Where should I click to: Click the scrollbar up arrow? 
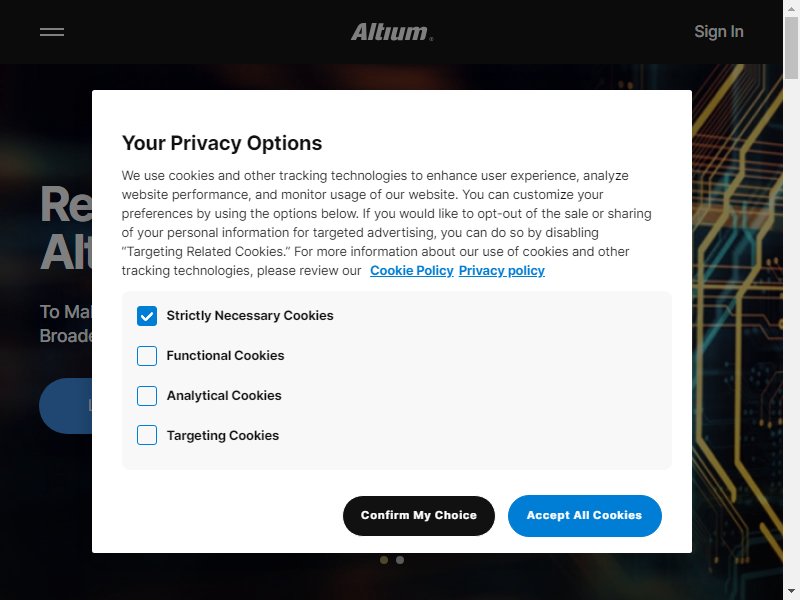point(791,6)
